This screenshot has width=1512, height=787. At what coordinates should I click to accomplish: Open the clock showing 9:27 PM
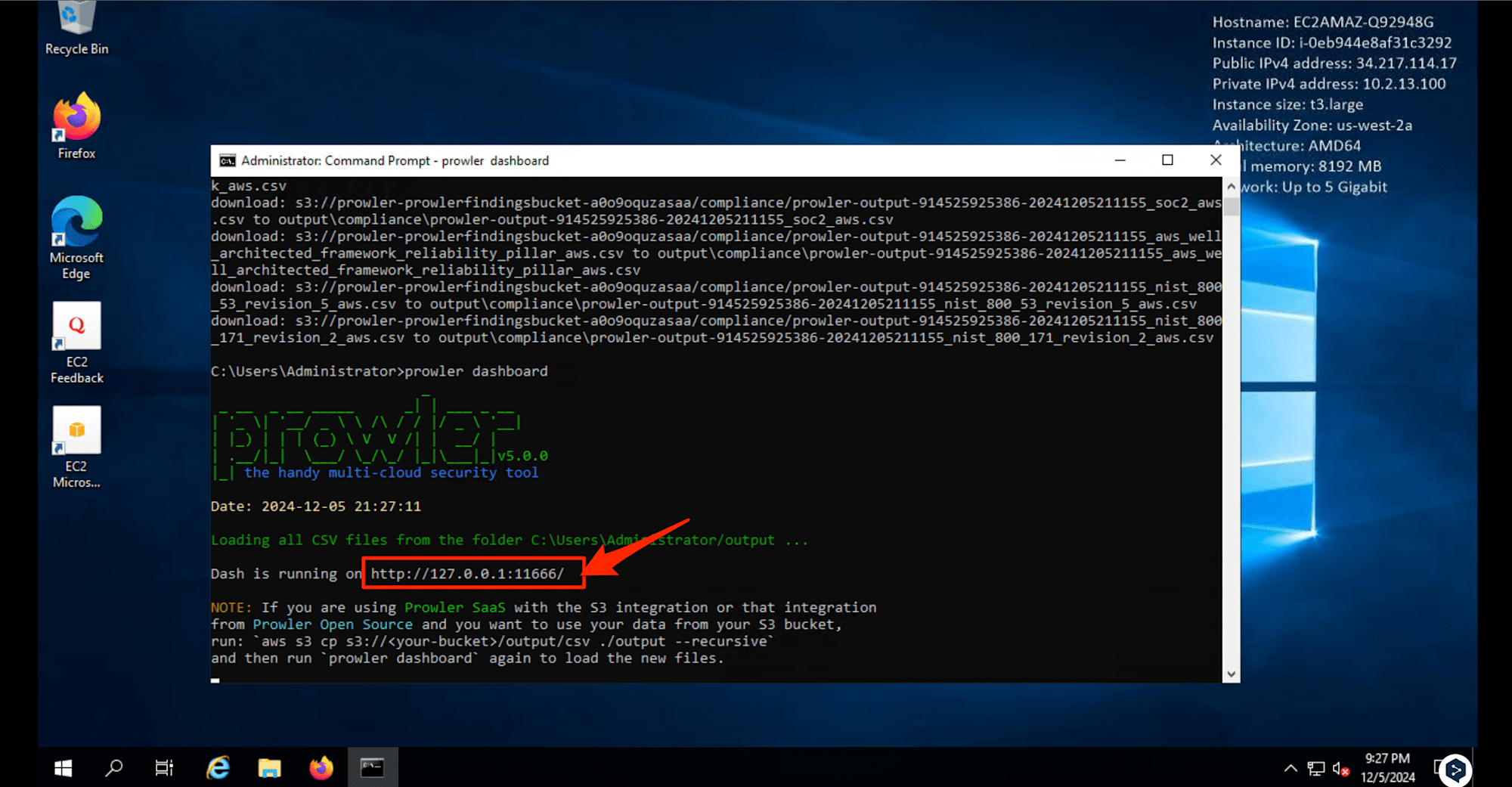tap(1388, 767)
